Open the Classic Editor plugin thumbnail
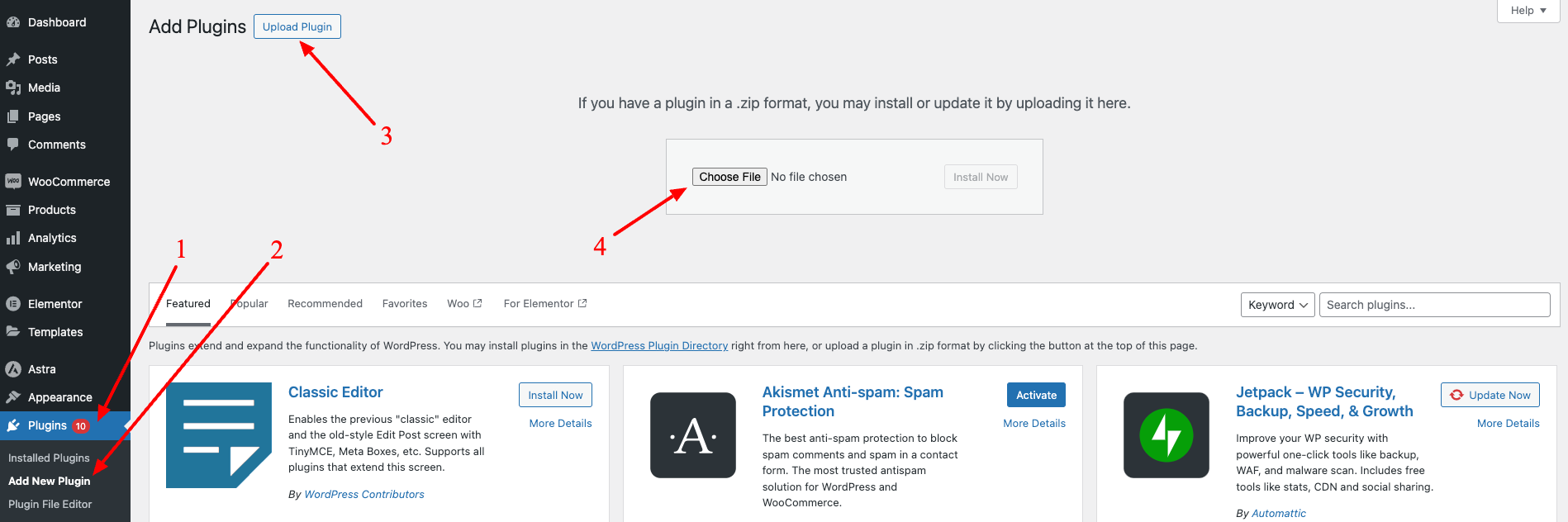Screen dimensions: 1568x522 pos(219,435)
